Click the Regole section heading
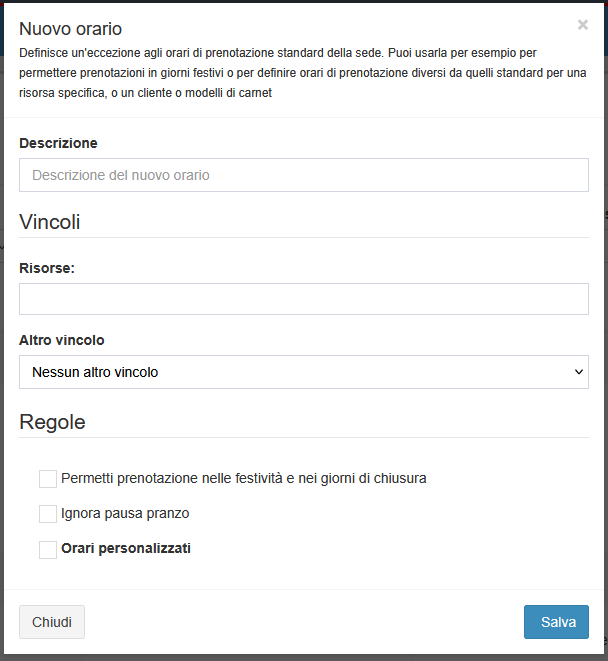Viewport: 608px width, 661px height. point(52,422)
